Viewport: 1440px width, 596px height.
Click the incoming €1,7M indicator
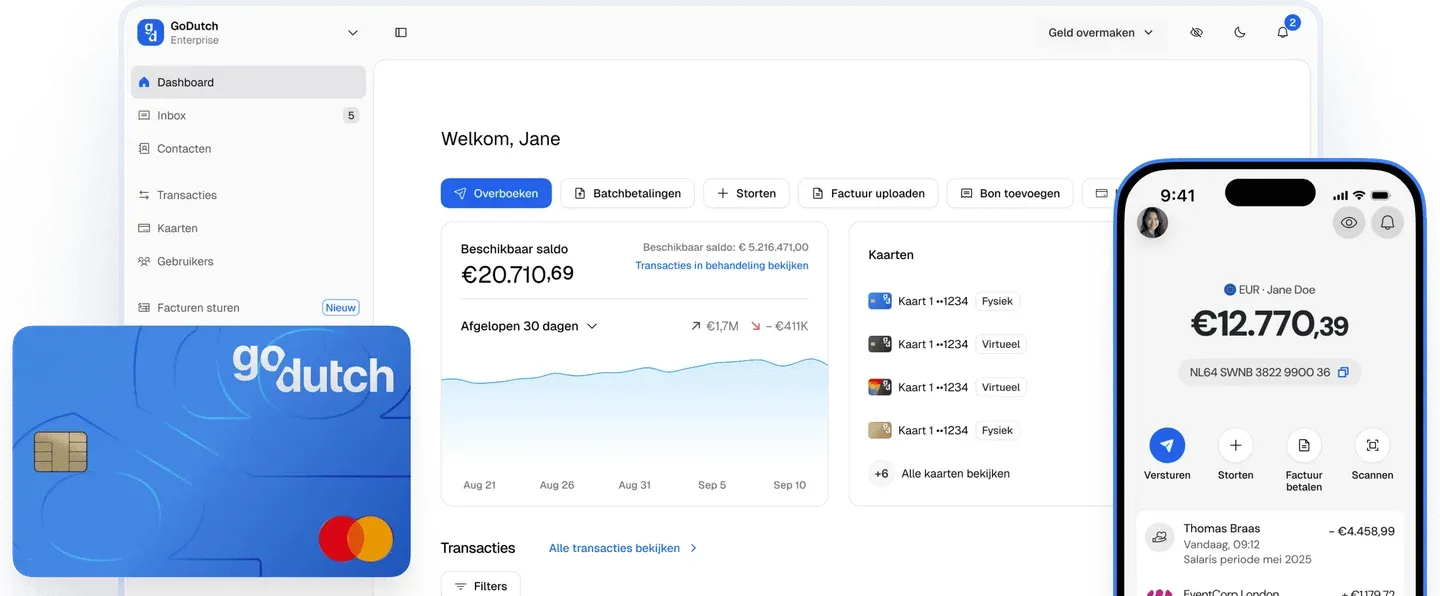(714, 326)
